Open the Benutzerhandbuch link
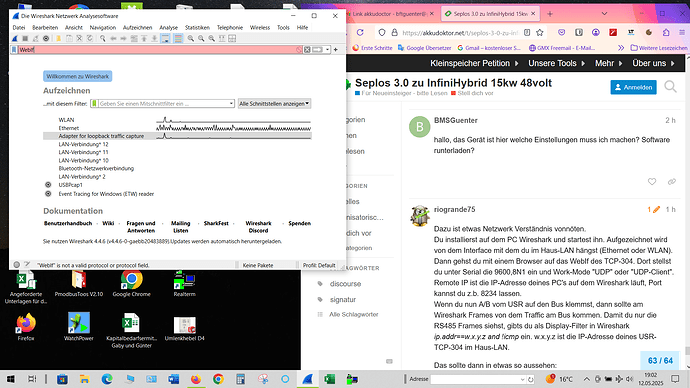 pos(68,223)
